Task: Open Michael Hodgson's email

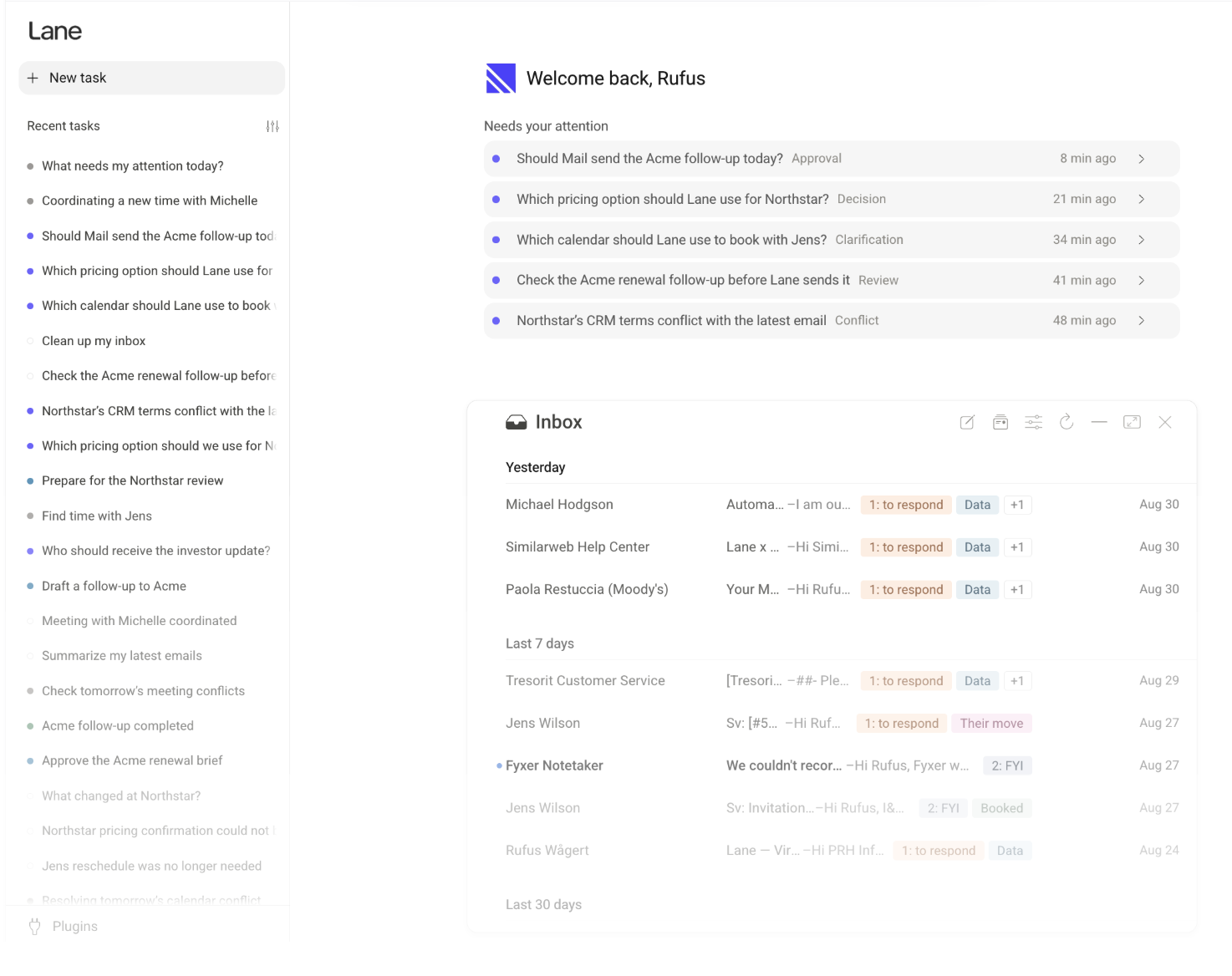Action: point(843,505)
